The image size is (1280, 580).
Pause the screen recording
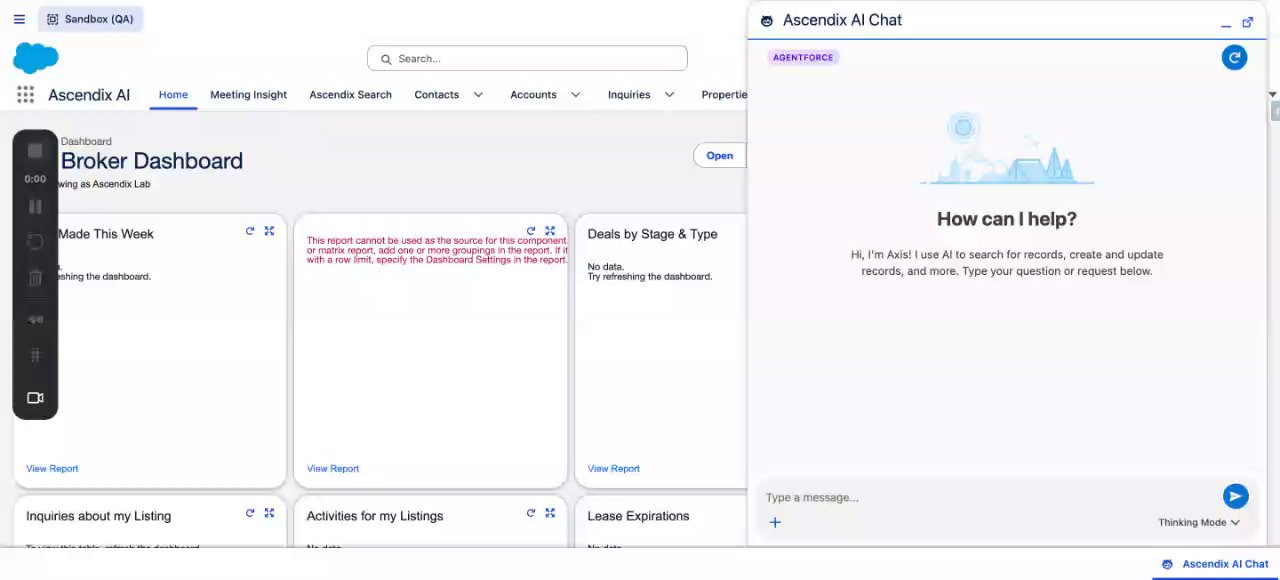click(x=35, y=207)
